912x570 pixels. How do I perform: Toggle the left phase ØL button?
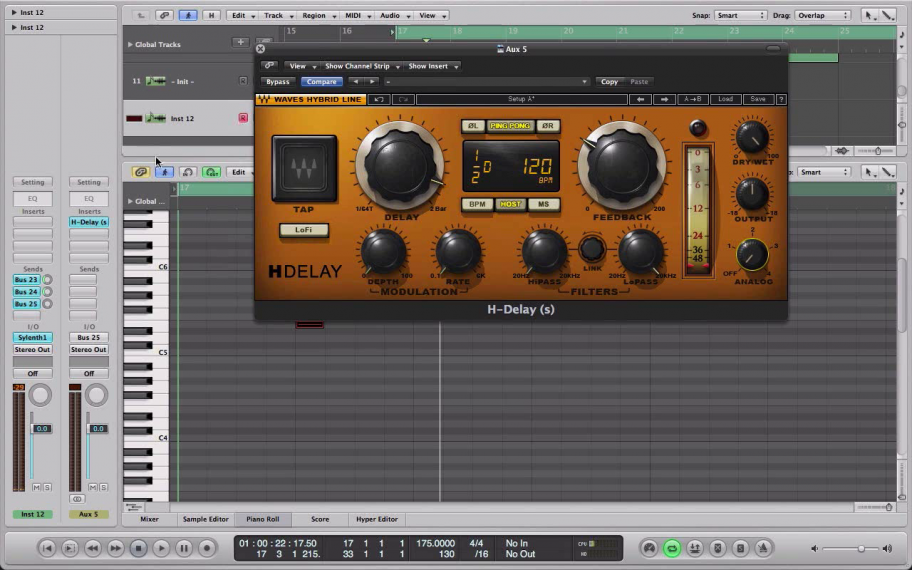point(473,126)
